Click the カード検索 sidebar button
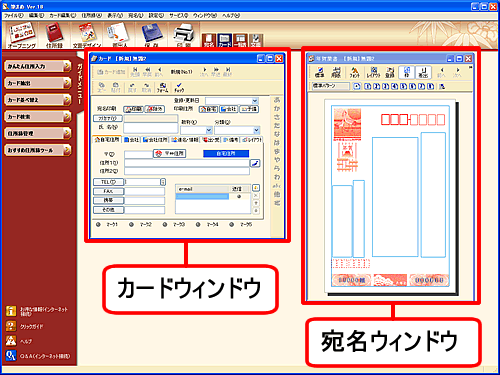The width and height of the screenshot is (500, 375). click(38, 117)
